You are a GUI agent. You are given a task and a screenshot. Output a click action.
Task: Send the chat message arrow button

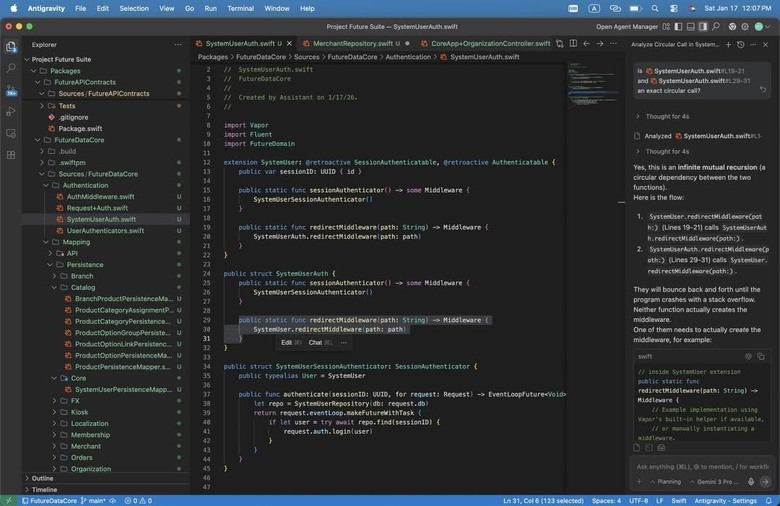pyautogui.click(x=766, y=482)
